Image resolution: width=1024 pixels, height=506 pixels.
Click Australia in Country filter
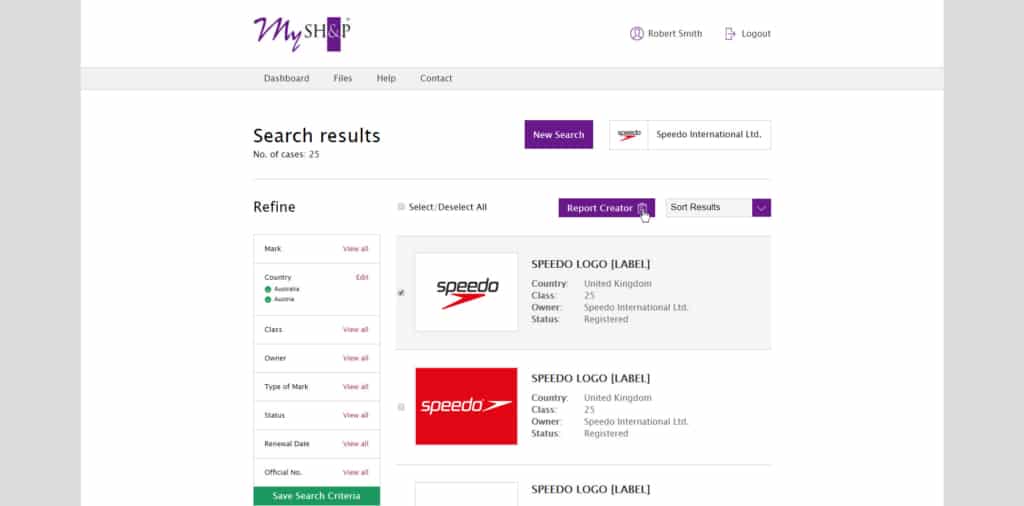pos(287,289)
